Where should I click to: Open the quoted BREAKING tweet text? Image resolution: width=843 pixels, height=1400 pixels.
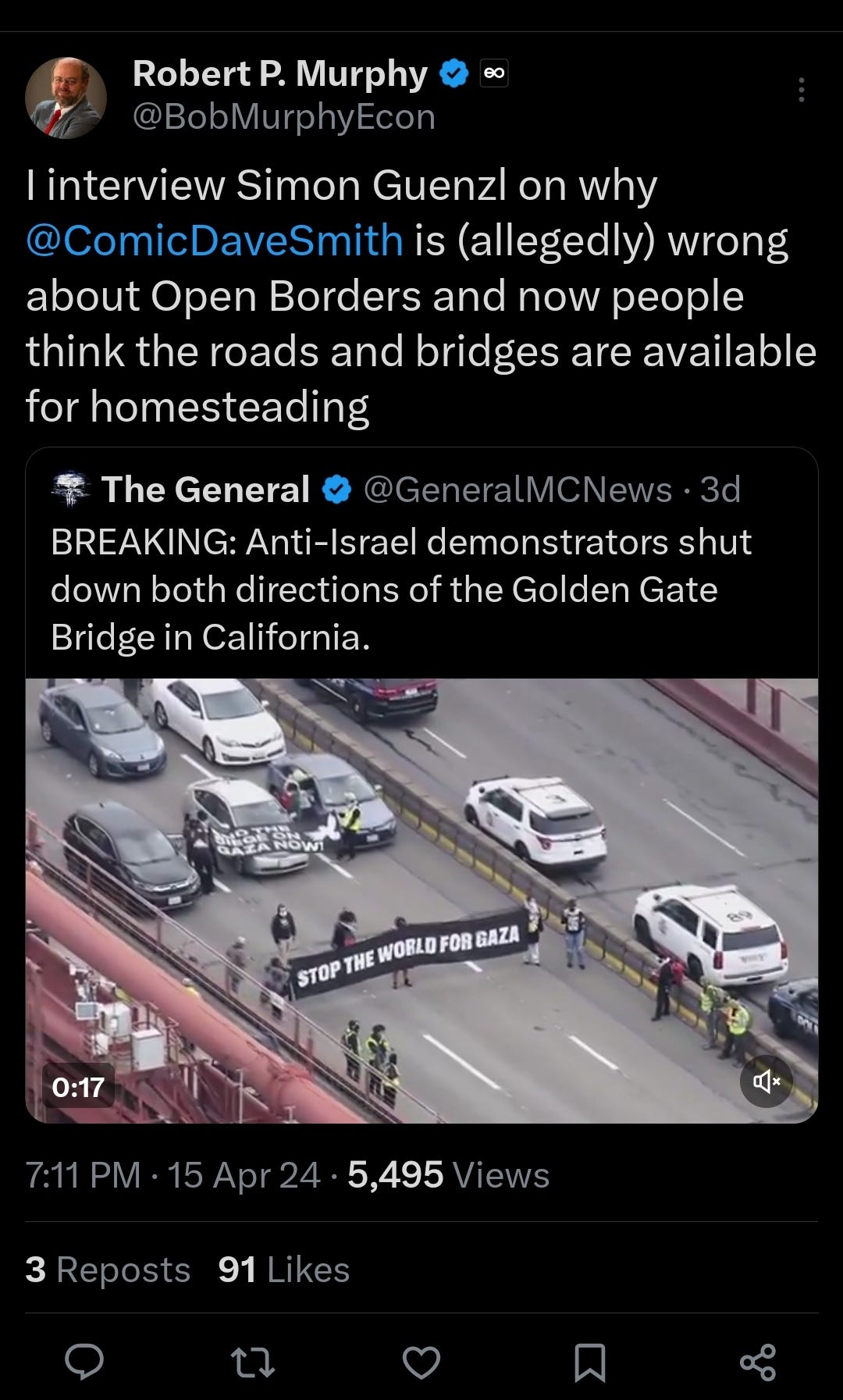coord(401,590)
